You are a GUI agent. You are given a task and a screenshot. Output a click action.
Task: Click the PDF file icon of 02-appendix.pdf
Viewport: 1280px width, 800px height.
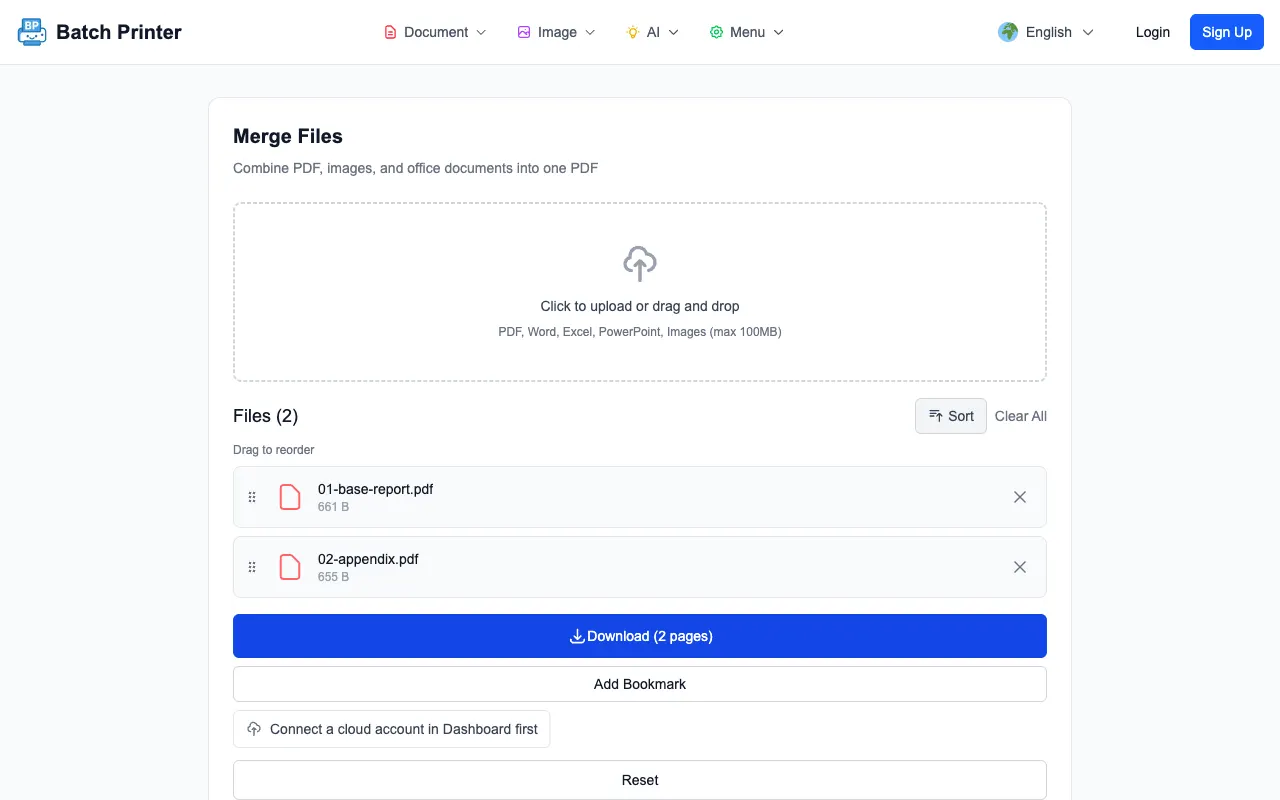[x=290, y=567]
